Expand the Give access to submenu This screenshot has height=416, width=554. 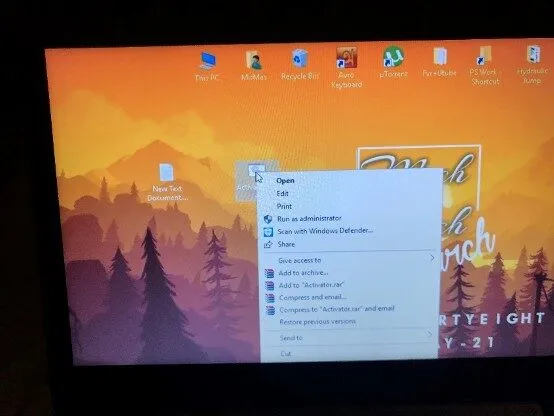pos(350,260)
